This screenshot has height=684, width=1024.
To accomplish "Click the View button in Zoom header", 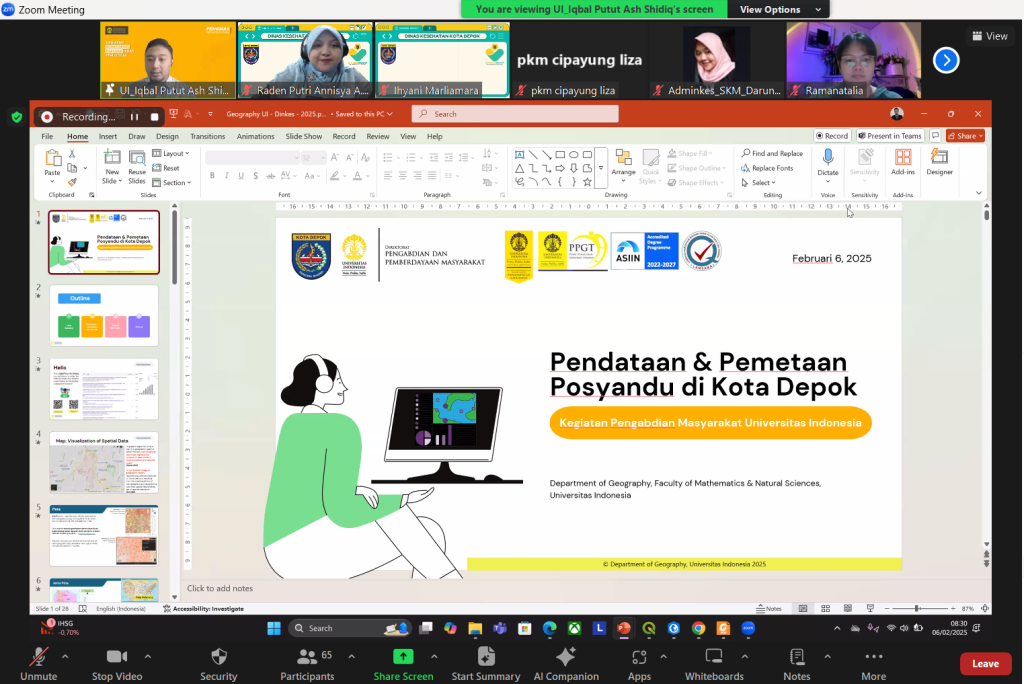I will (989, 36).
